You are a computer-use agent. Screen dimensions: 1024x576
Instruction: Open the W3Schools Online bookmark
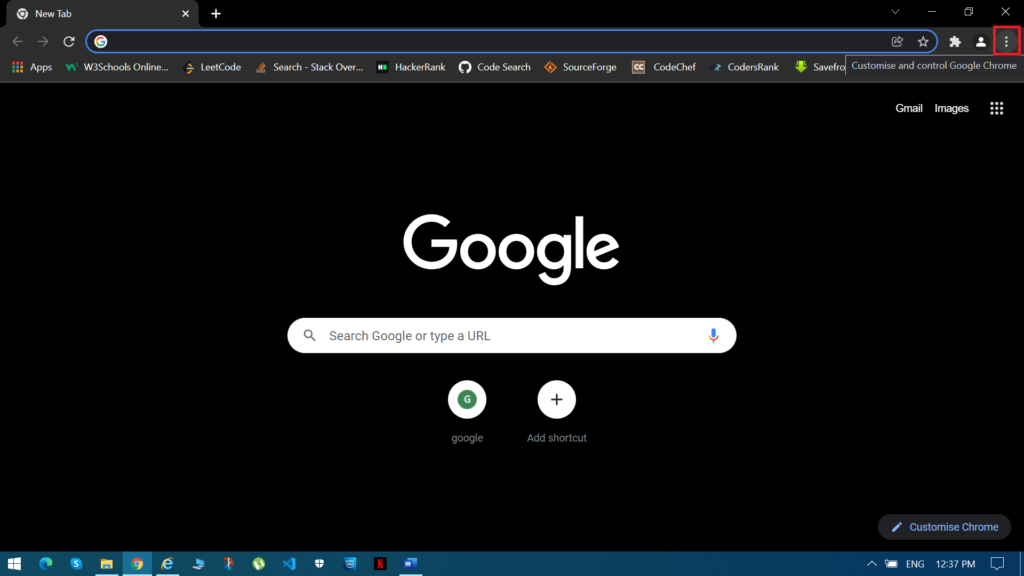(x=117, y=67)
